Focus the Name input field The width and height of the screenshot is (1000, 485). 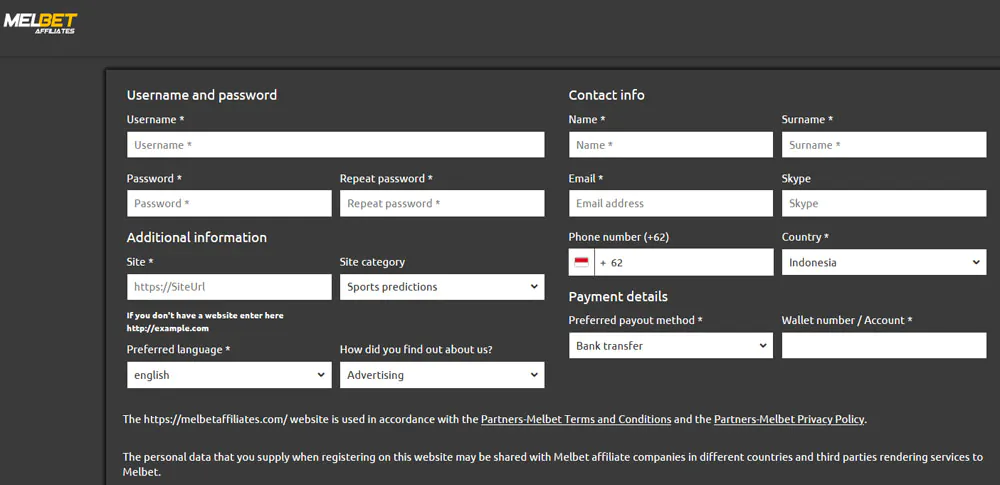(x=670, y=145)
